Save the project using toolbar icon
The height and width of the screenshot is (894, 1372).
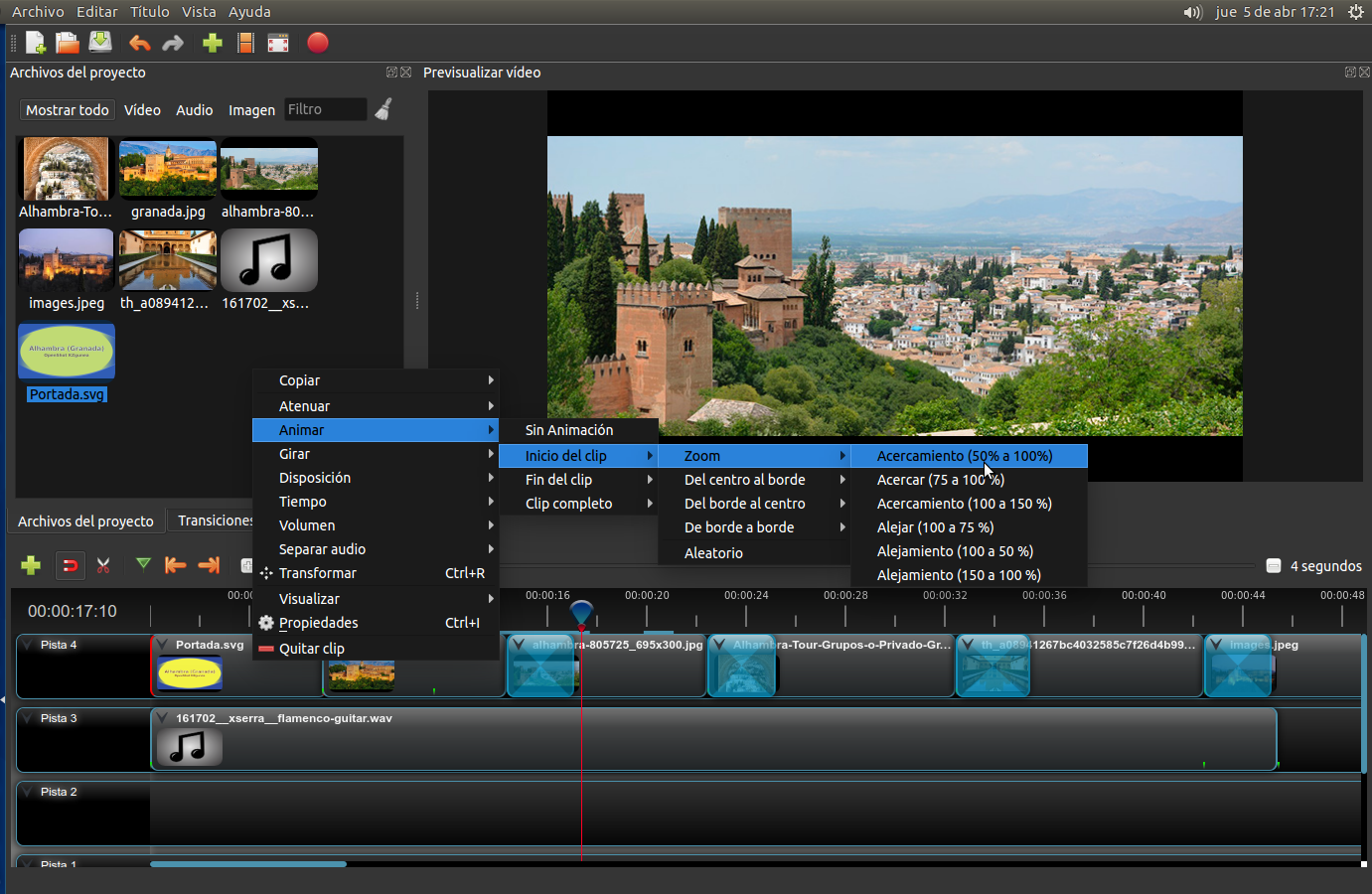click(100, 42)
